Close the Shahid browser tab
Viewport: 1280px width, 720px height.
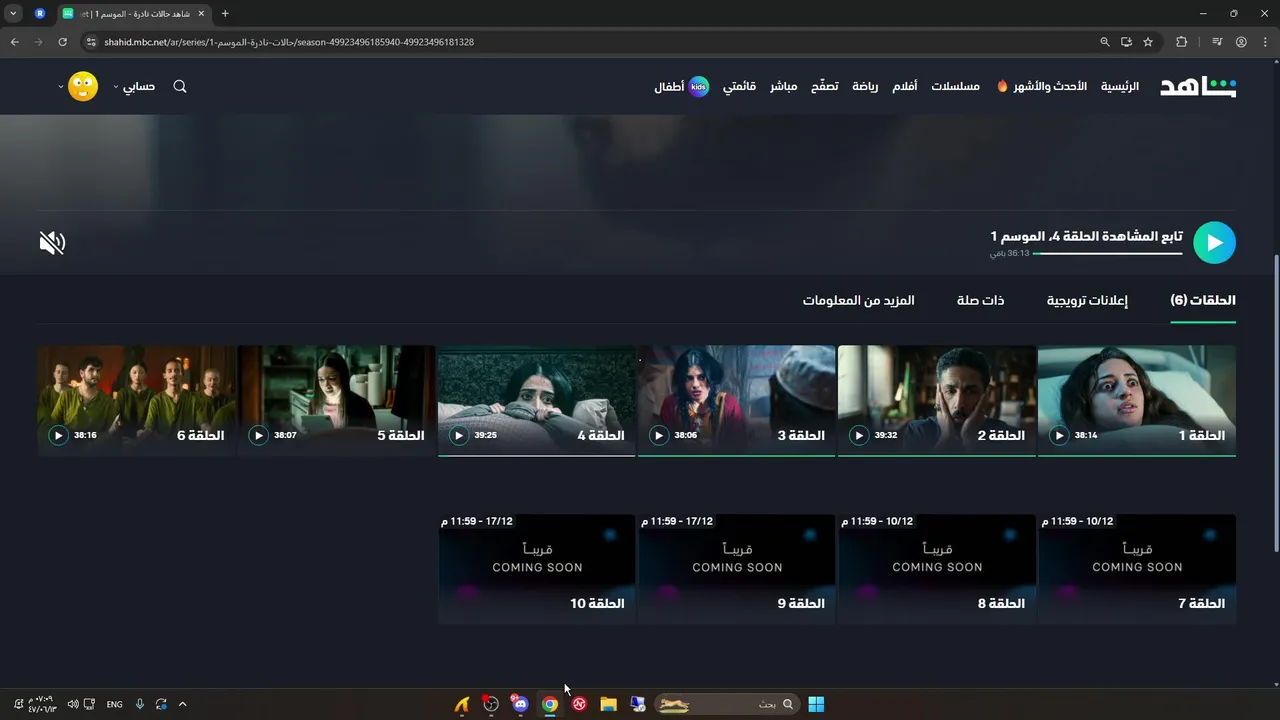[201, 14]
